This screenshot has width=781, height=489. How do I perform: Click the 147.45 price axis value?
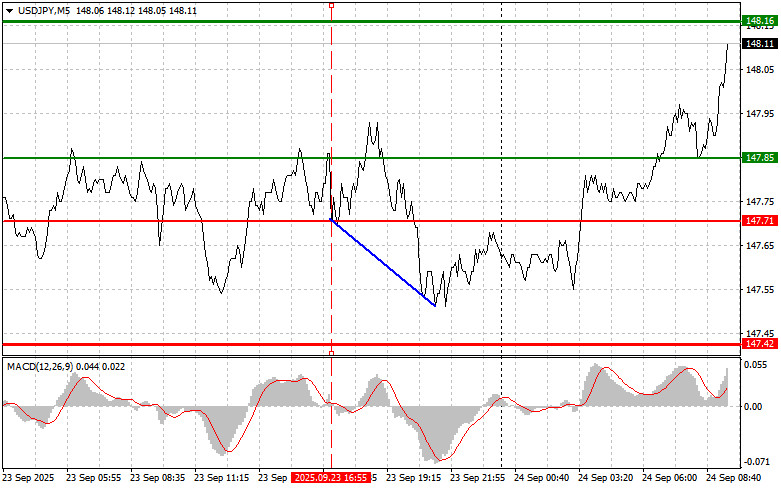tap(760, 333)
